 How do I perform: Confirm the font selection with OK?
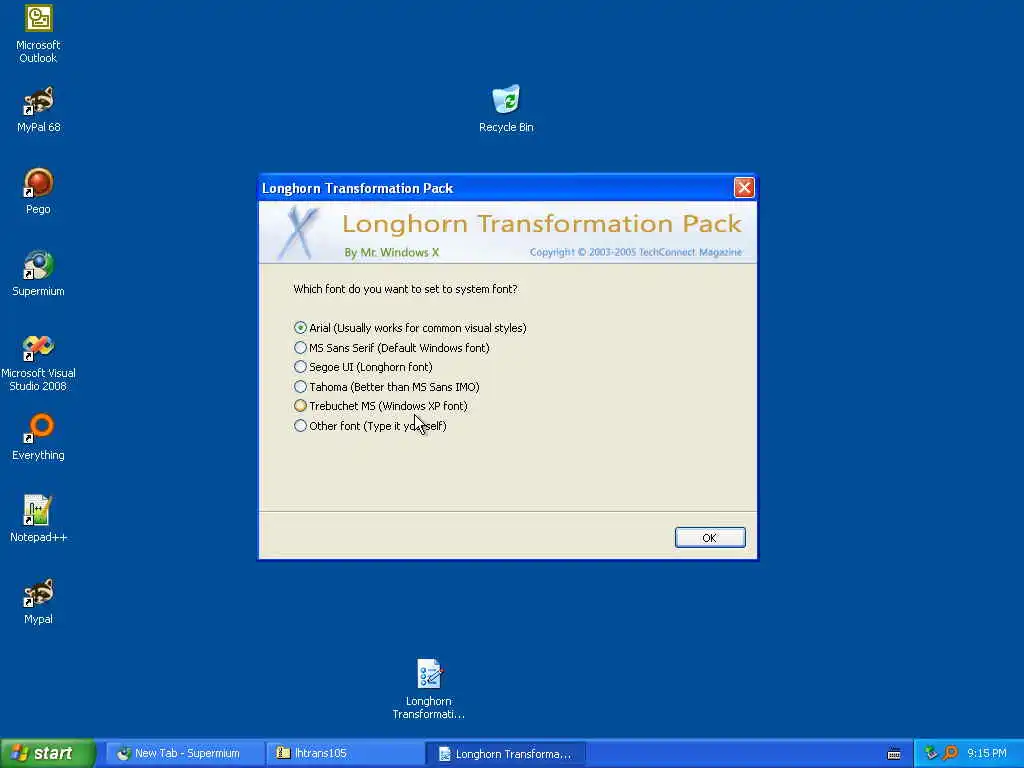710,537
